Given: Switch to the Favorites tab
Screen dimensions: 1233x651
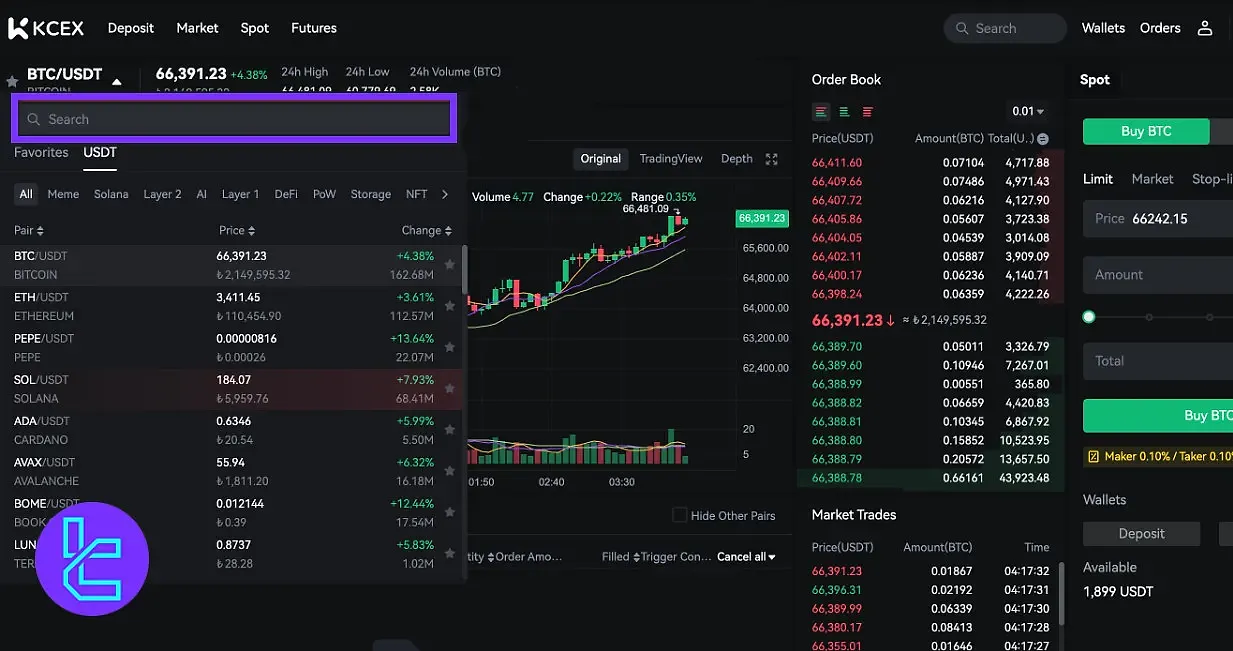Looking at the screenshot, I should [41, 152].
